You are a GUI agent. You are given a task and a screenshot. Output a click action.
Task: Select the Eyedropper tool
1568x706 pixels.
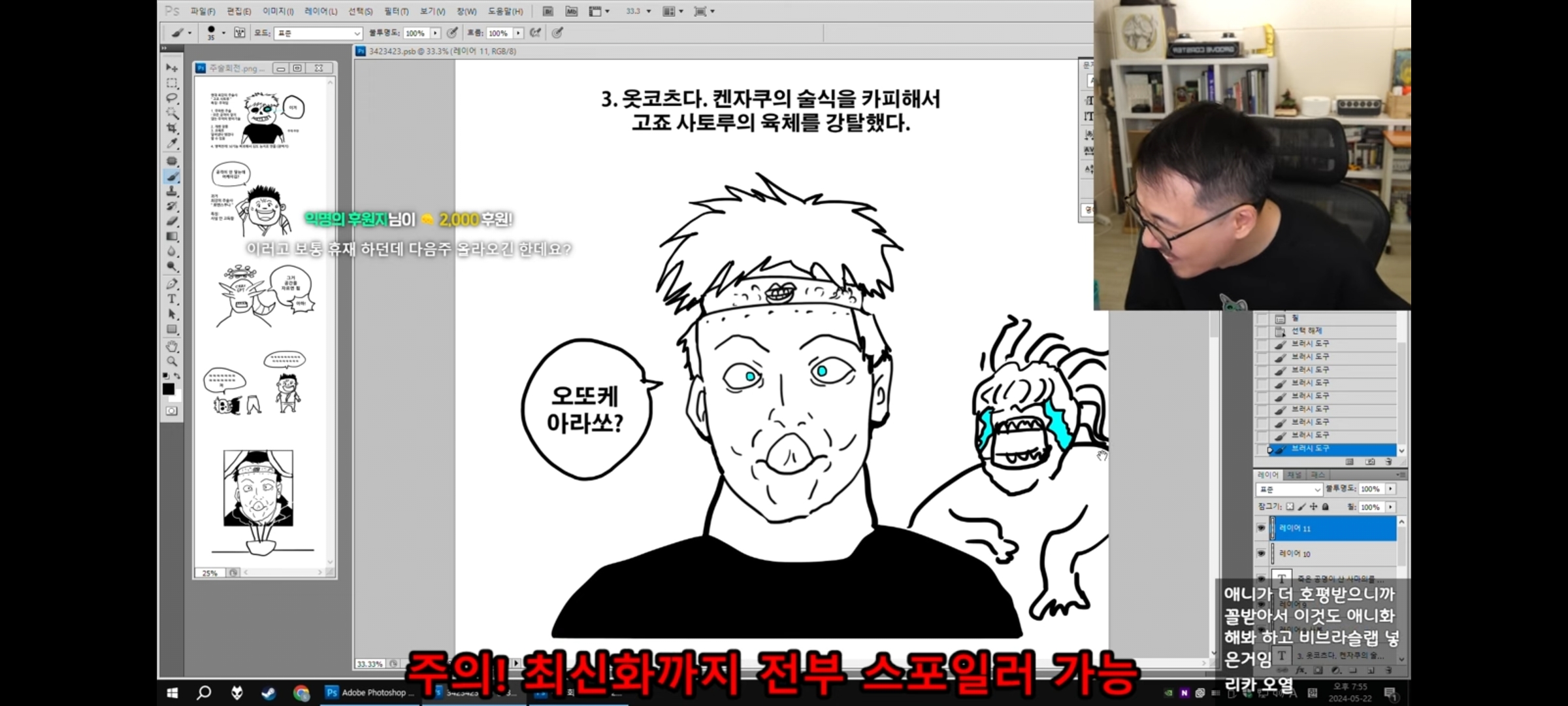[x=172, y=143]
